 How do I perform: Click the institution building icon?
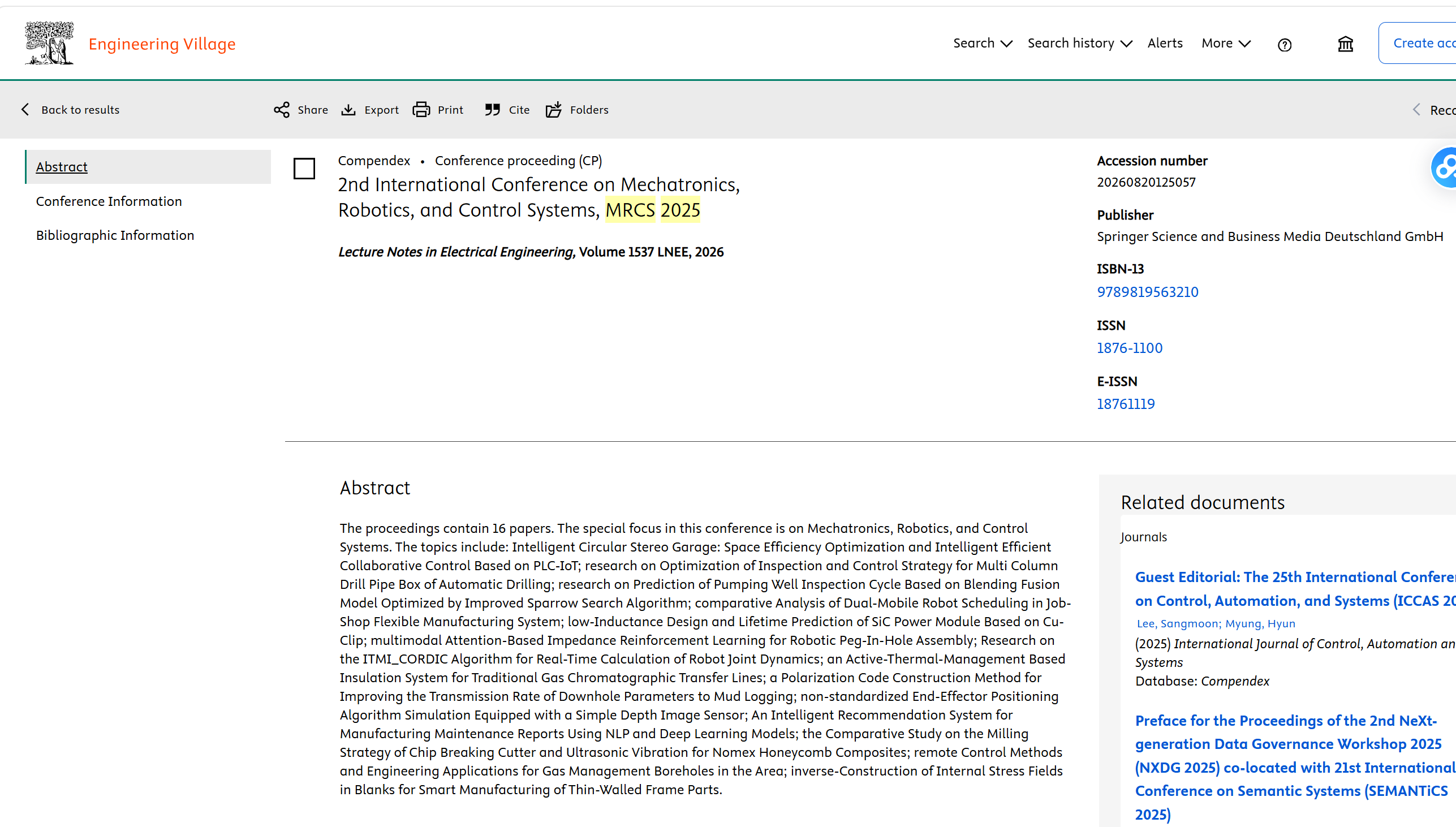coord(1345,44)
